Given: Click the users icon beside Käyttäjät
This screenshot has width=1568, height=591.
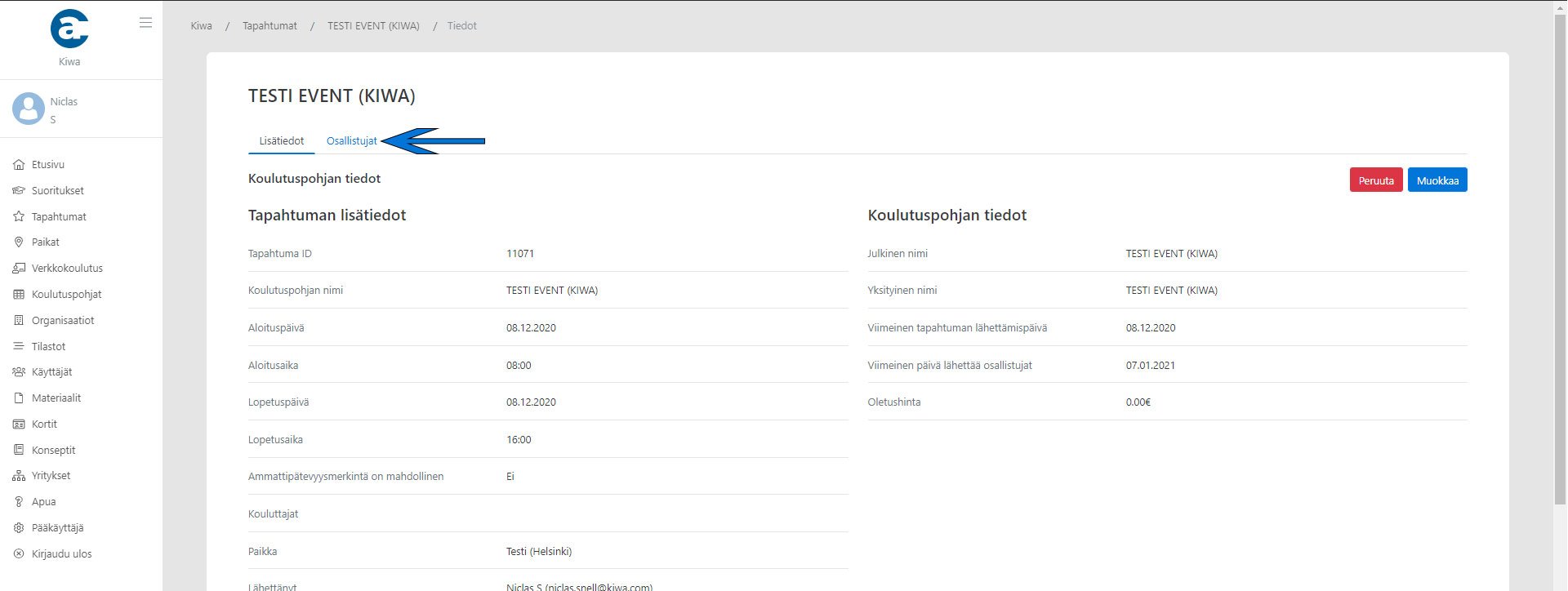Looking at the screenshot, I should point(19,372).
